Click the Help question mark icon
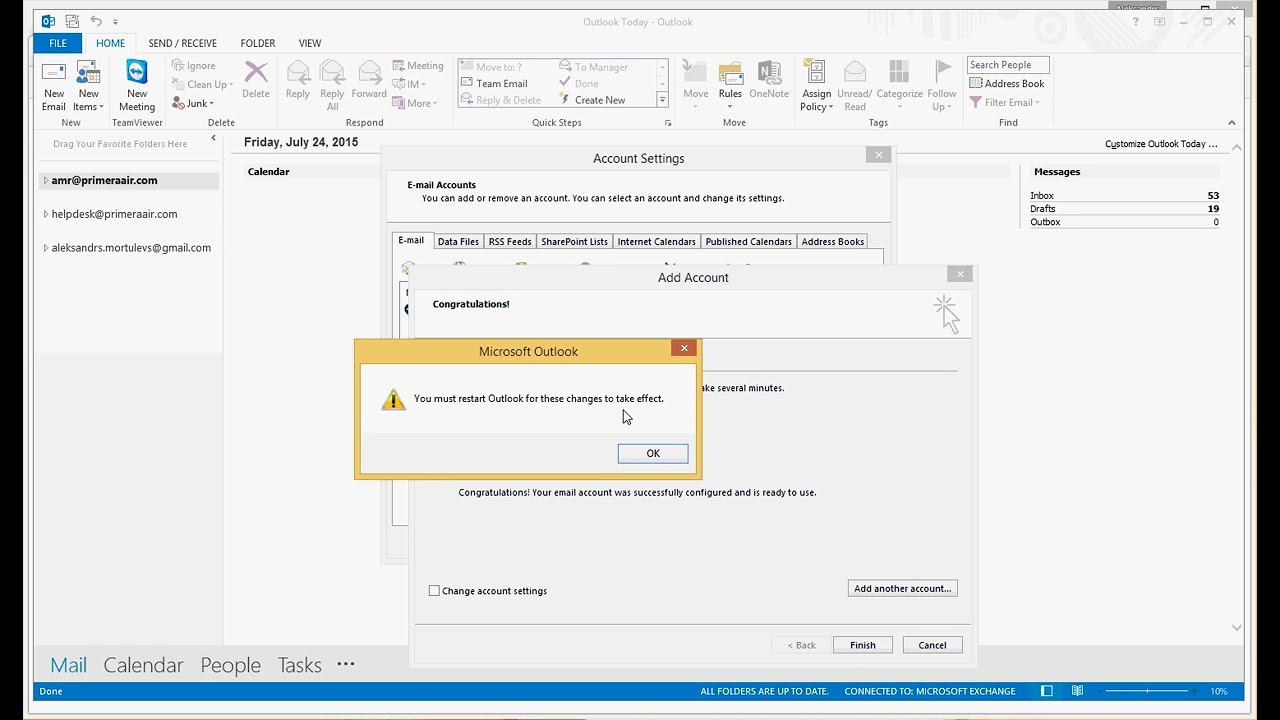Viewport: 1280px width, 720px height. point(1135,22)
